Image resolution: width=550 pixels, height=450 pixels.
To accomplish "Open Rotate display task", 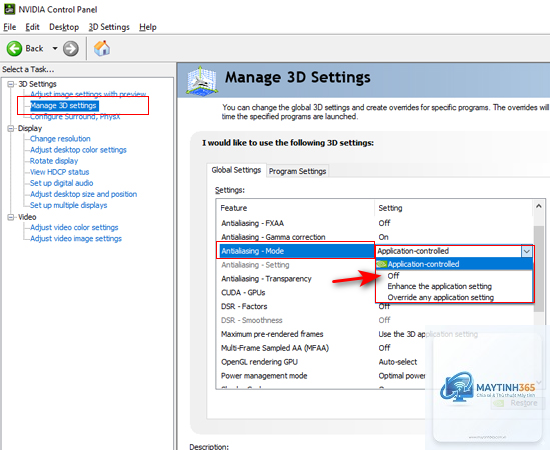I will point(54,161).
